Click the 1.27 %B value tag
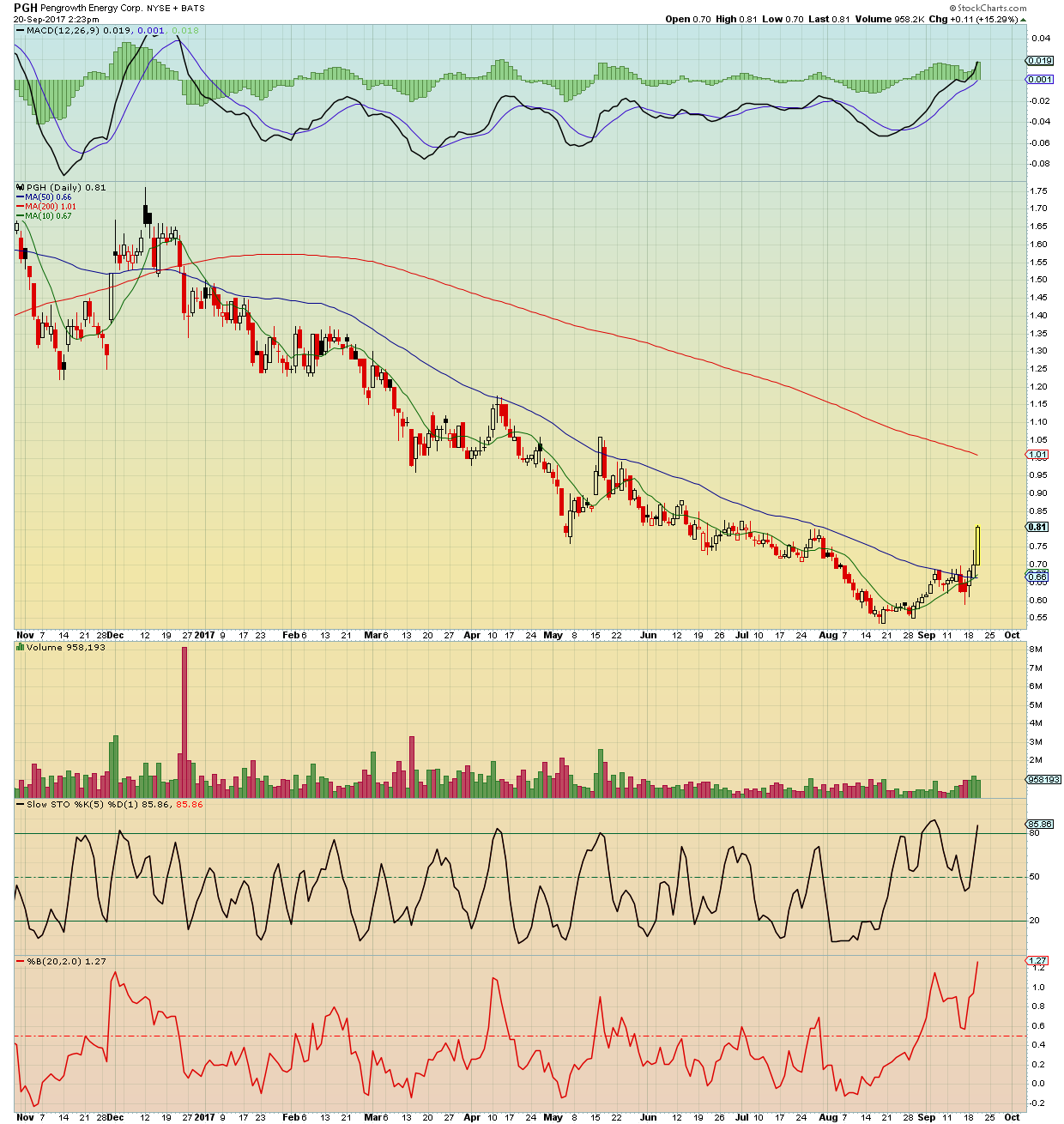Viewport: 1064px width, 1124px height. [1037, 961]
